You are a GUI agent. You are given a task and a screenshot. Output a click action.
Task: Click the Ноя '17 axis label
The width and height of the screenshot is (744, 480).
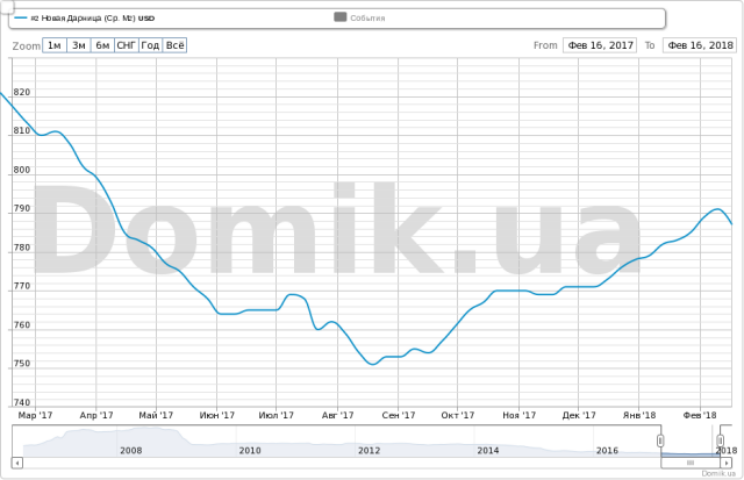click(x=519, y=415)
